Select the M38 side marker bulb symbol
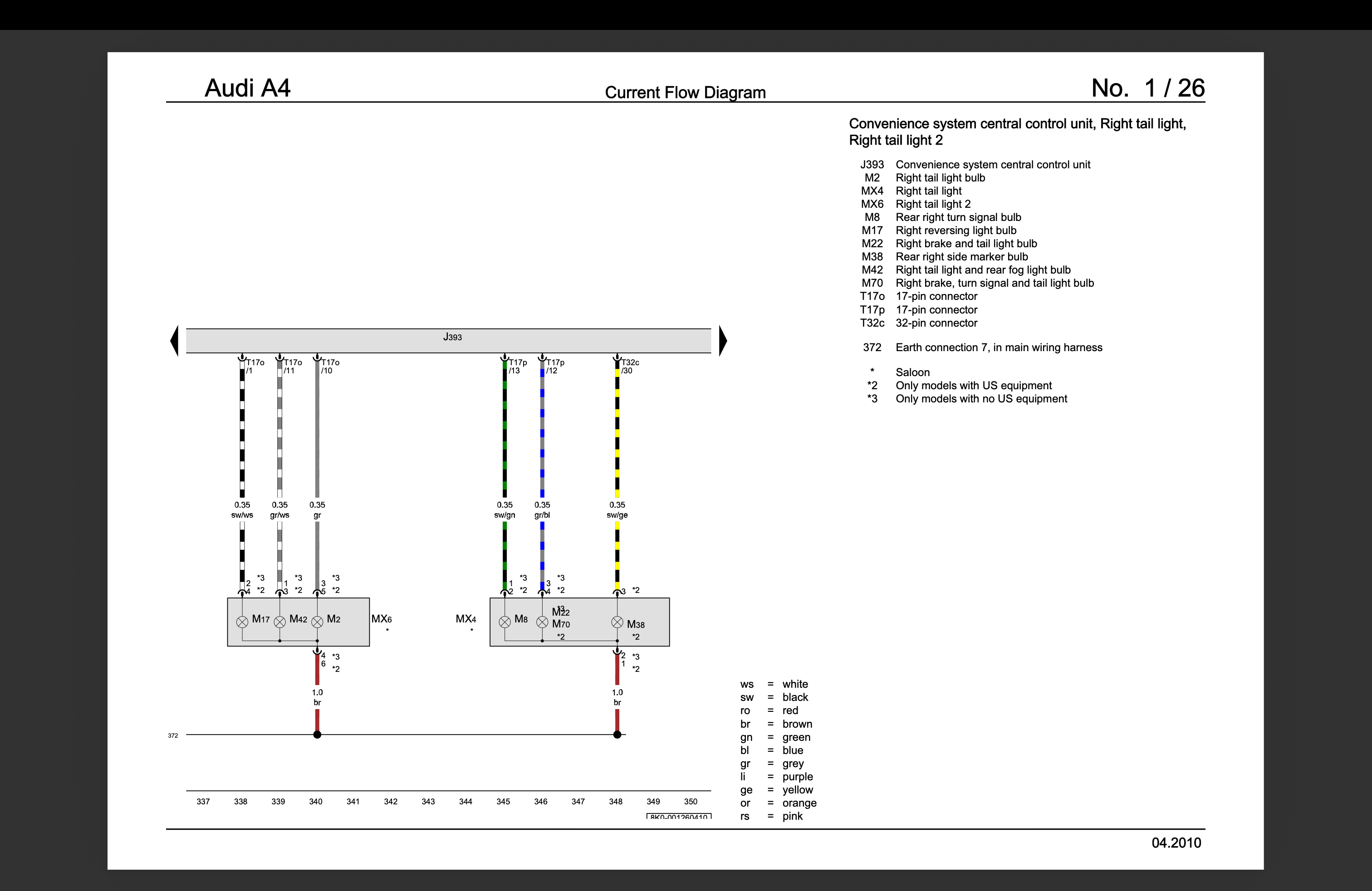 point(617,622)
